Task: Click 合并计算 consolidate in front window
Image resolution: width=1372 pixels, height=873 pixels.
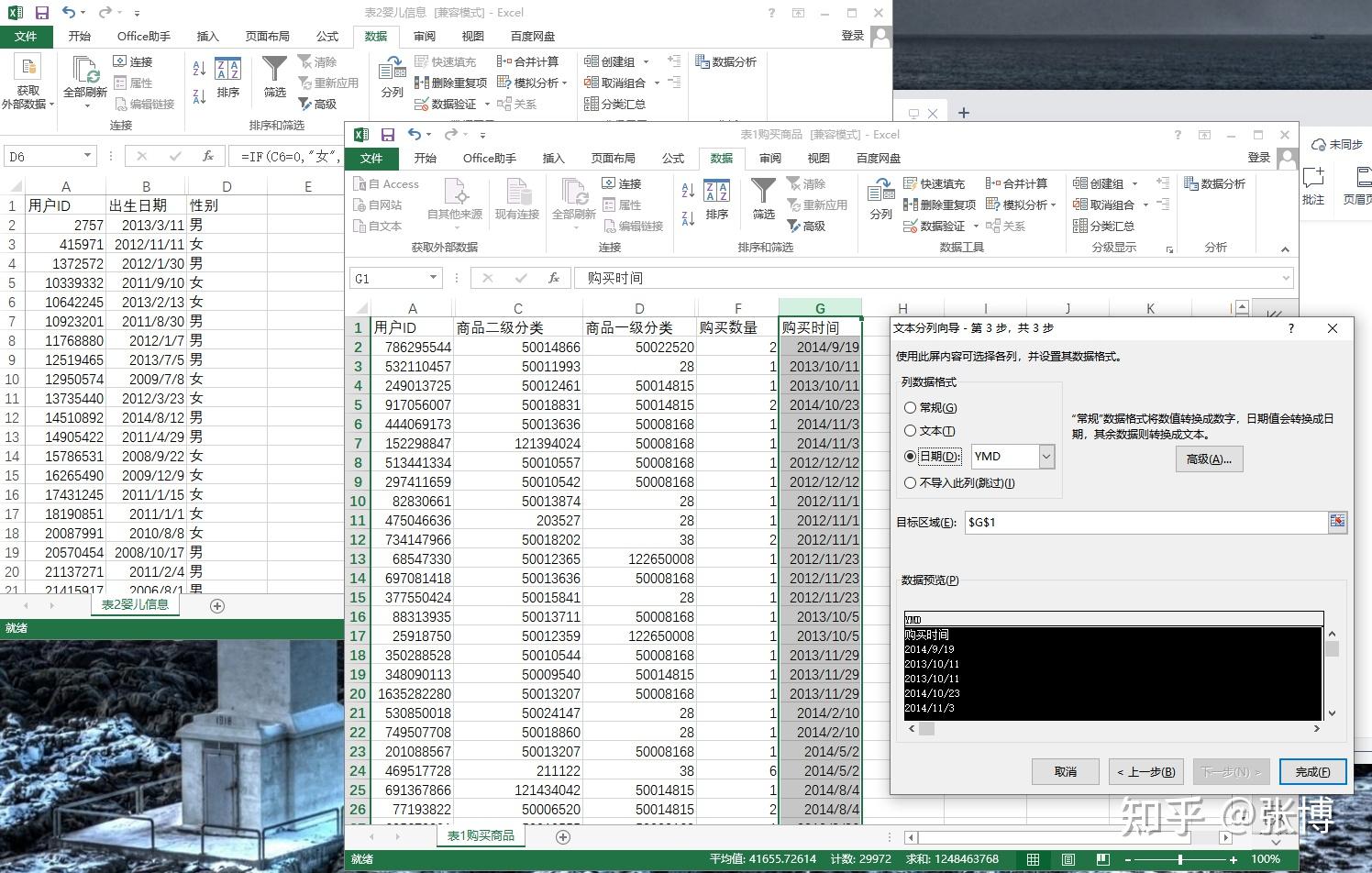Action: [1016, 183]
